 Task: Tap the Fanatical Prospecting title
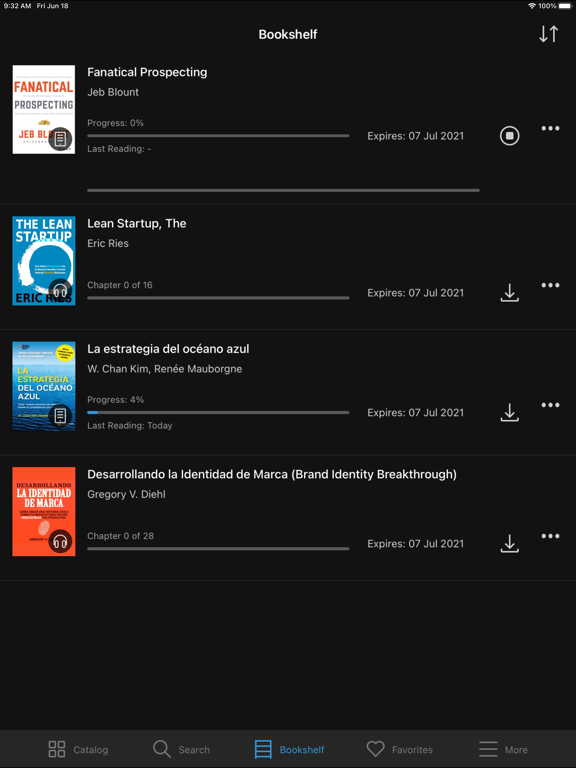tap(147, 72)
